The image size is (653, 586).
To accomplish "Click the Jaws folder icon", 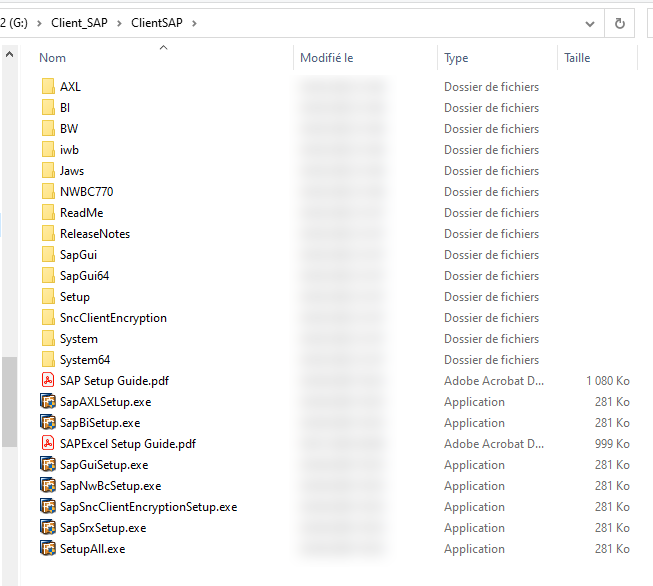I will pyautogui.click(x=48, y=171).
